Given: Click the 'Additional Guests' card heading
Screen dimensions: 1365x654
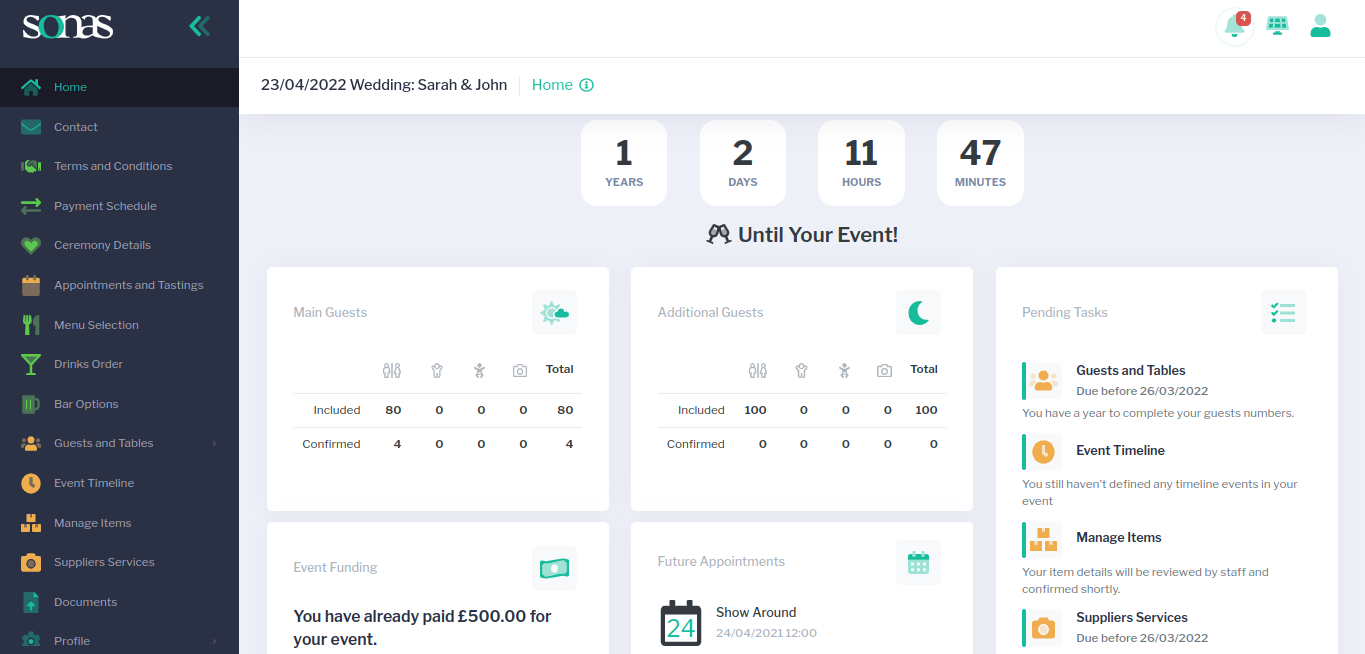Looking at the screenshot, I should coord(710,313).
